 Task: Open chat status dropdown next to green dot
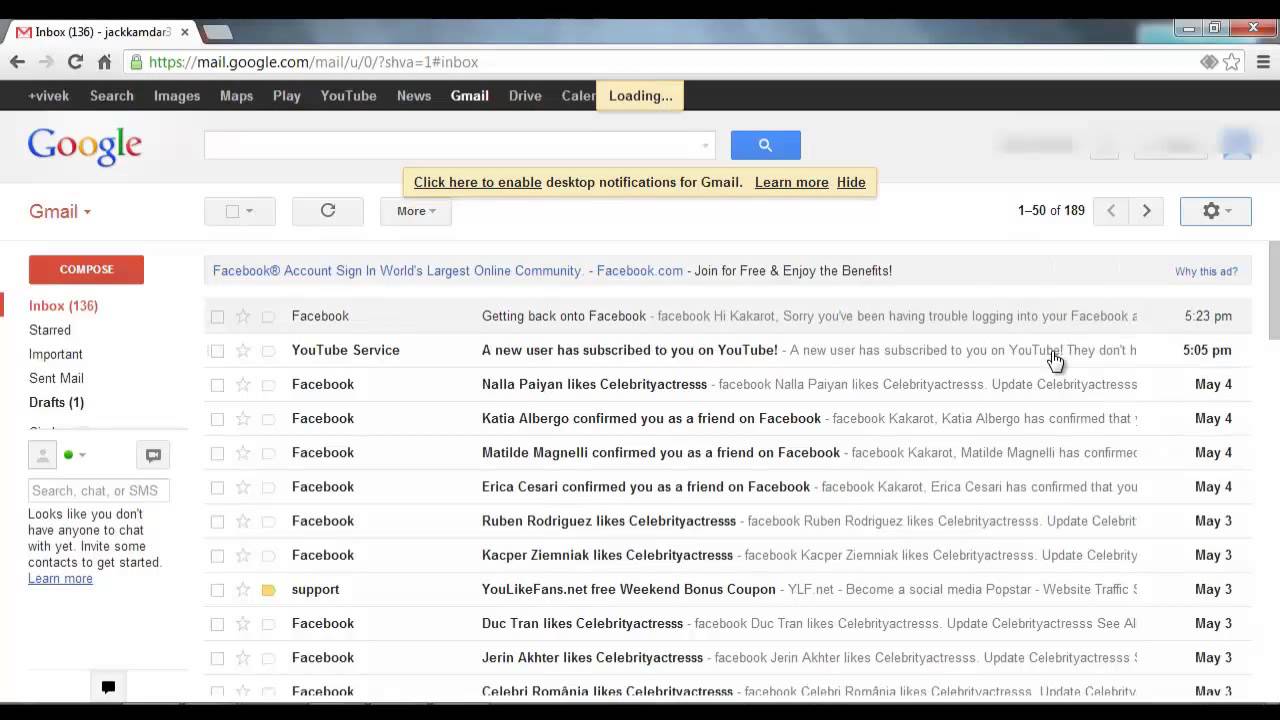82,455
